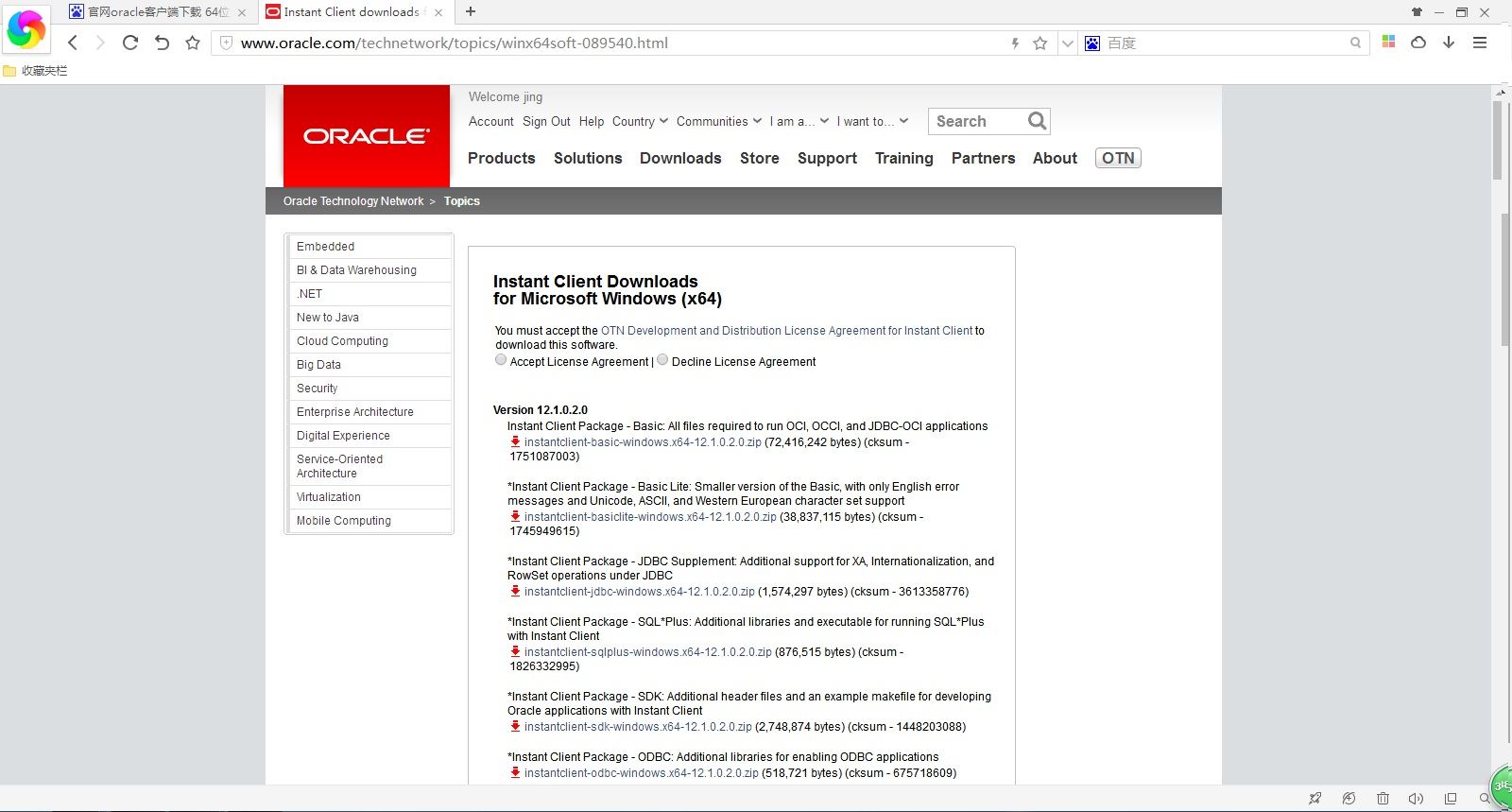Image resolution: width=1512 pixels, height=812 pixels.
Task: Expand the 'I want to...' dropdown
Action: 872,121
